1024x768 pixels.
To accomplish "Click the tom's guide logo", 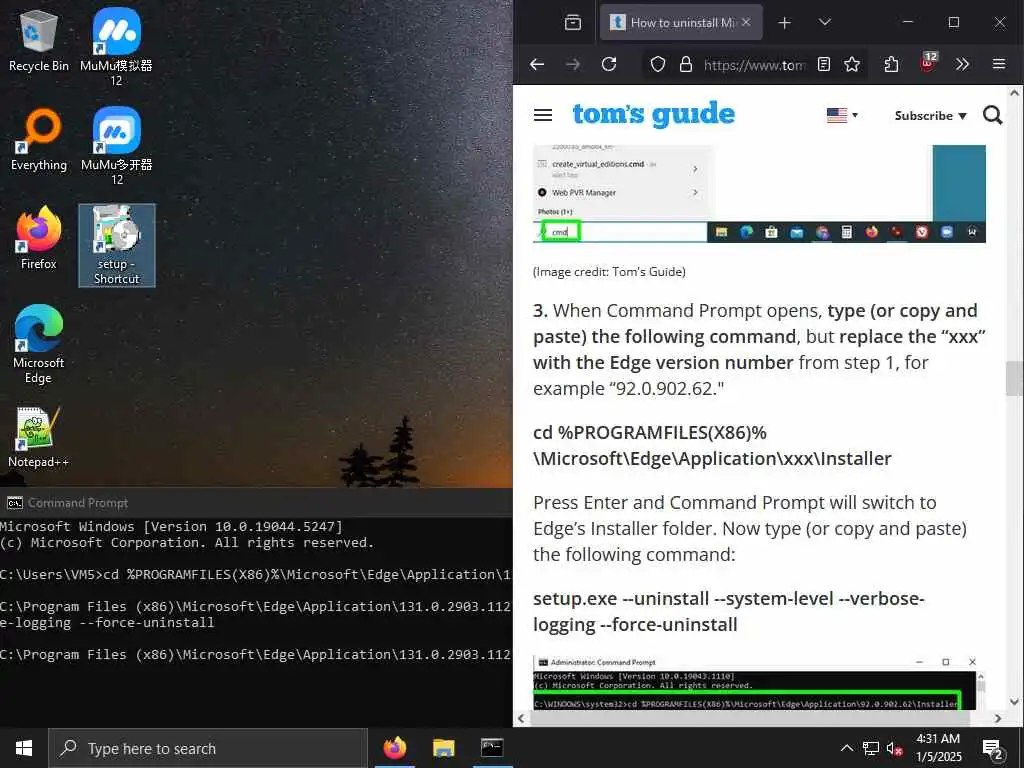I will (x=654, y=114).
